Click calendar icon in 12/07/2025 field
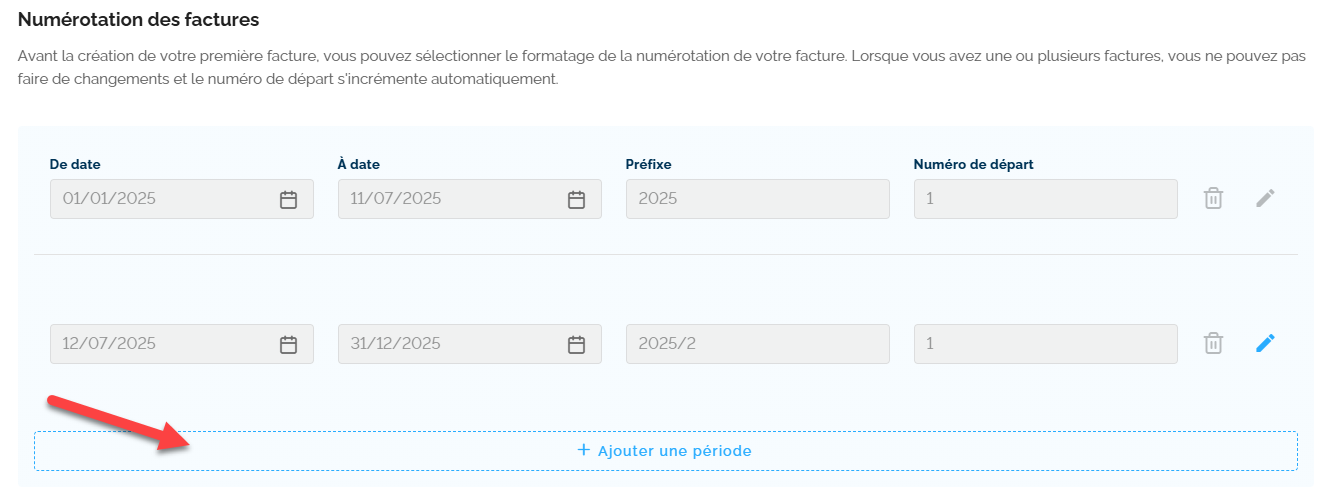The image size is (1333, 498). point(288,344)
